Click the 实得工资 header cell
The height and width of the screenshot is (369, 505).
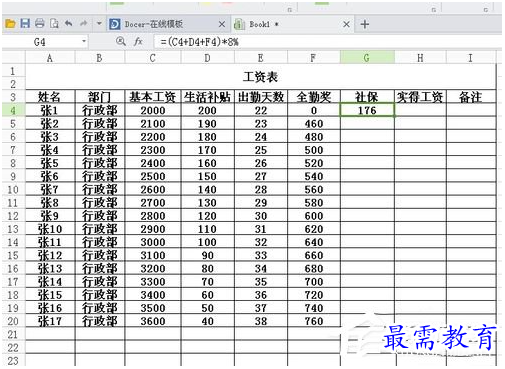[x=420, y=97]
